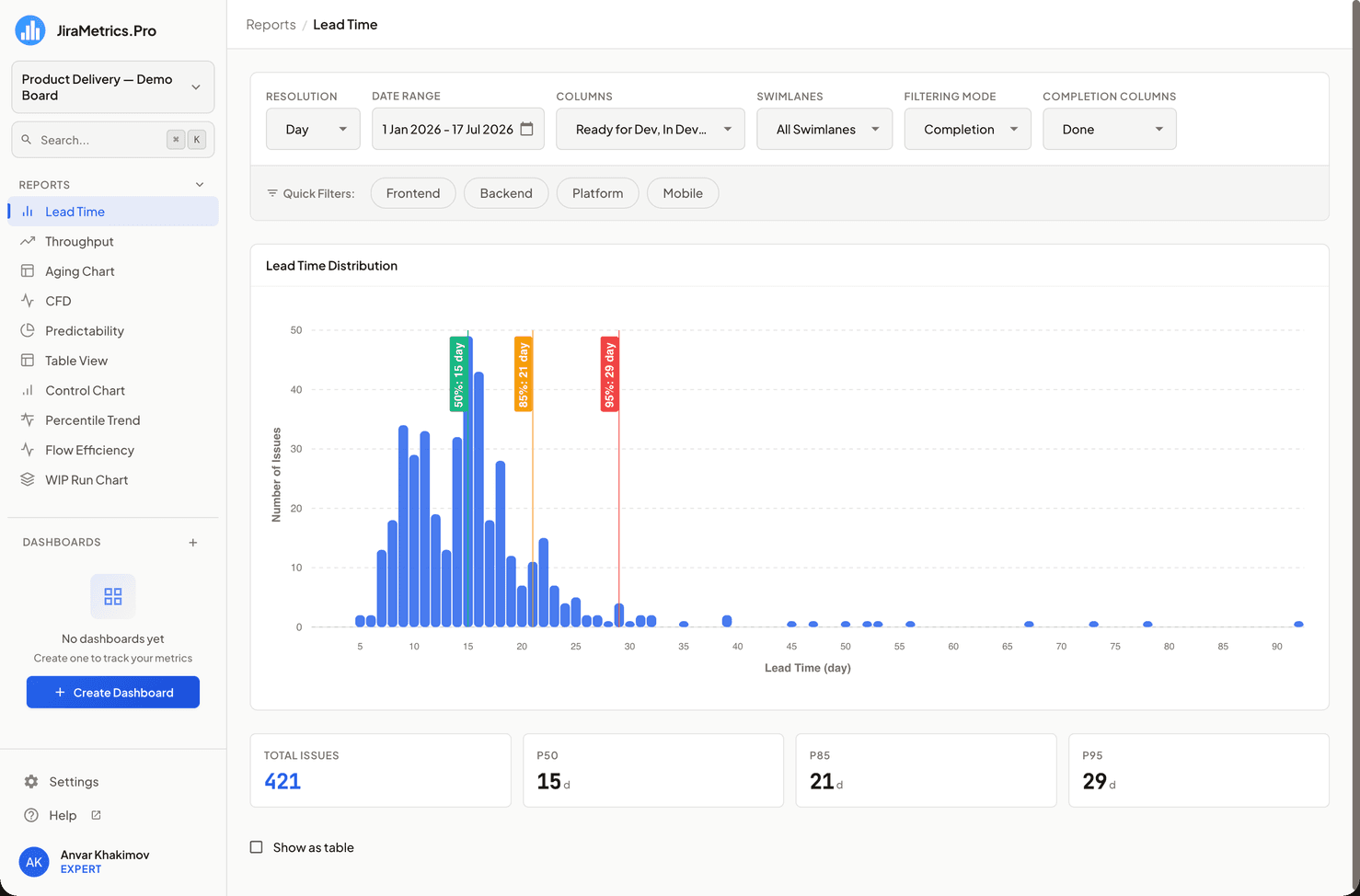Image resolution: width=1360 pixels, height=896 pixels.
Task: Enable the Show as table checkbox
Action: click(x=257, y=847)
